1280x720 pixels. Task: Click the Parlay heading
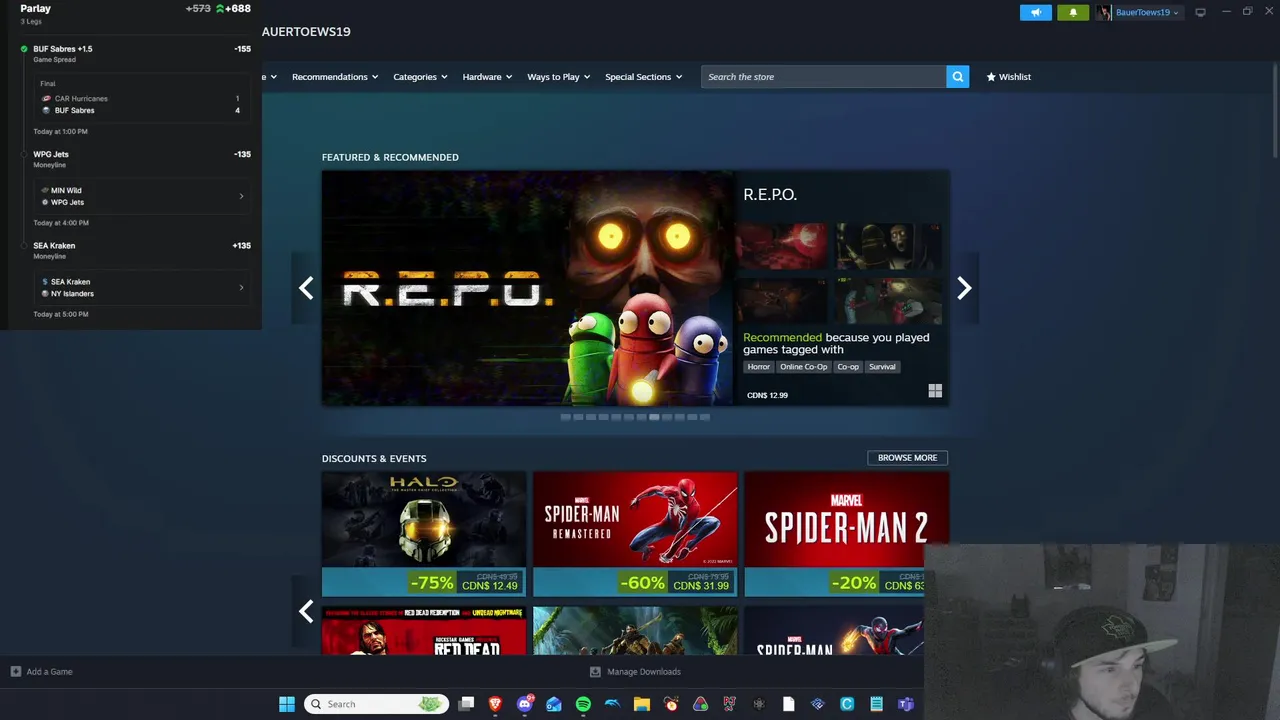tap(36, 9)
